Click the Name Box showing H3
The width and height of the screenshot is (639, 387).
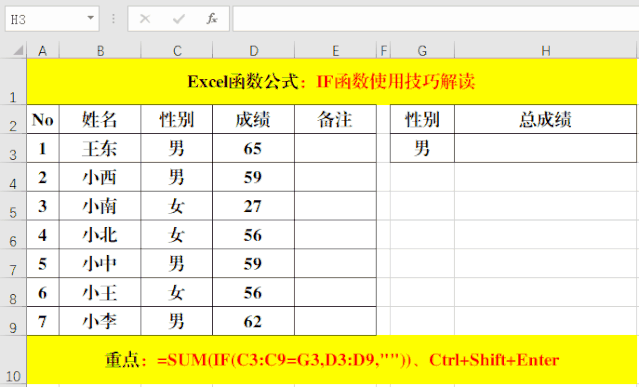52,19
